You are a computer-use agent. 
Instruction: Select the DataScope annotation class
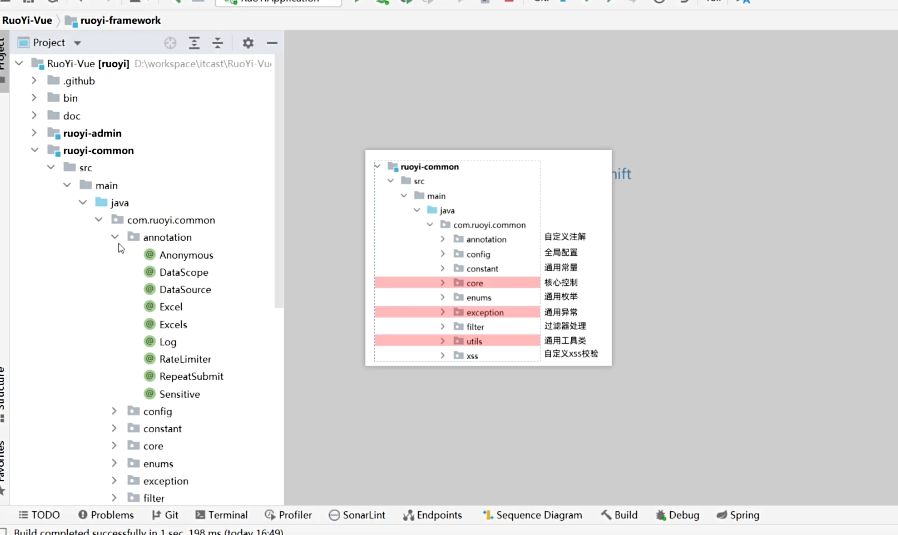click(183, 272)
